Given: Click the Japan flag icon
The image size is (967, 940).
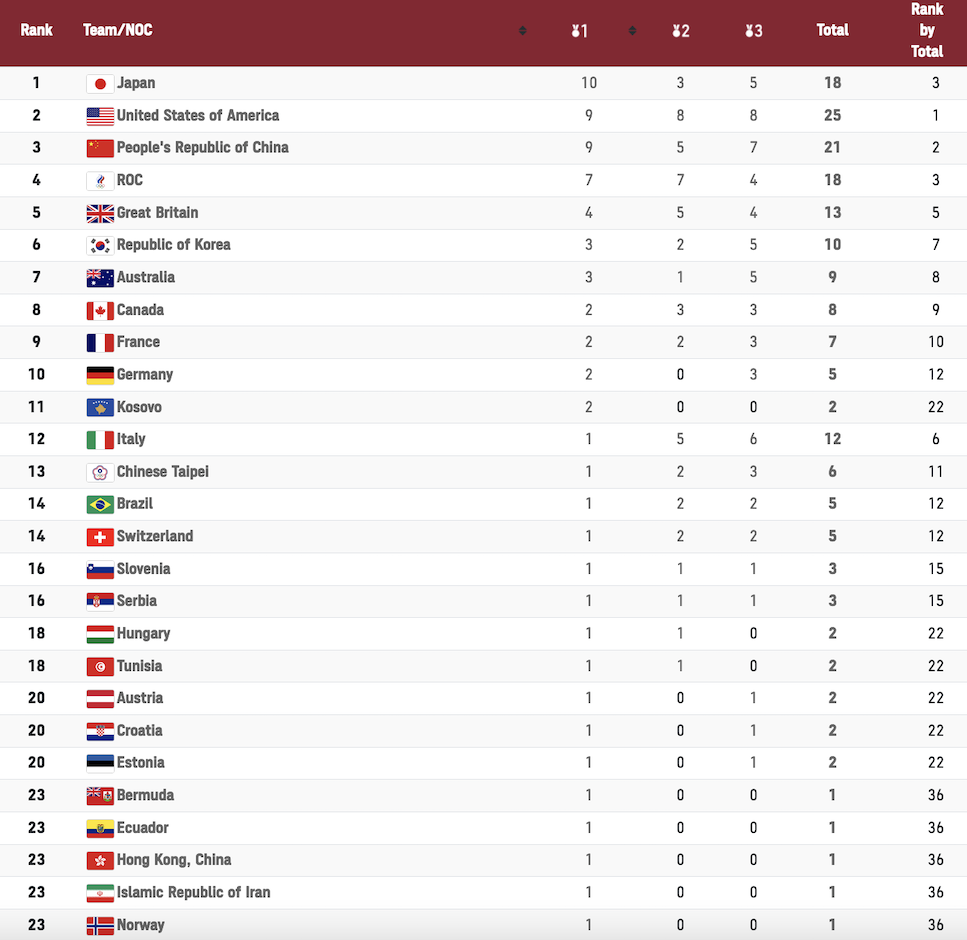Looking at the screenshot, I should point(100,83).
